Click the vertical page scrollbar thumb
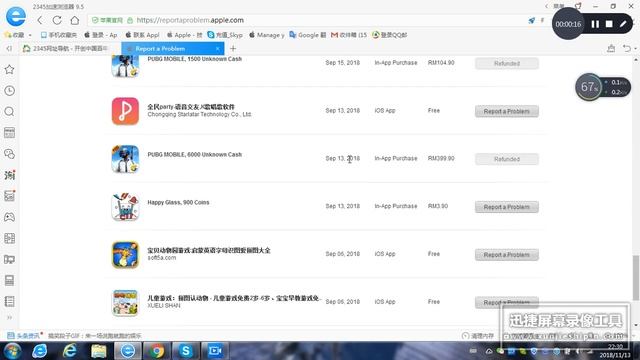640x360 pixels. click(636, 278)
